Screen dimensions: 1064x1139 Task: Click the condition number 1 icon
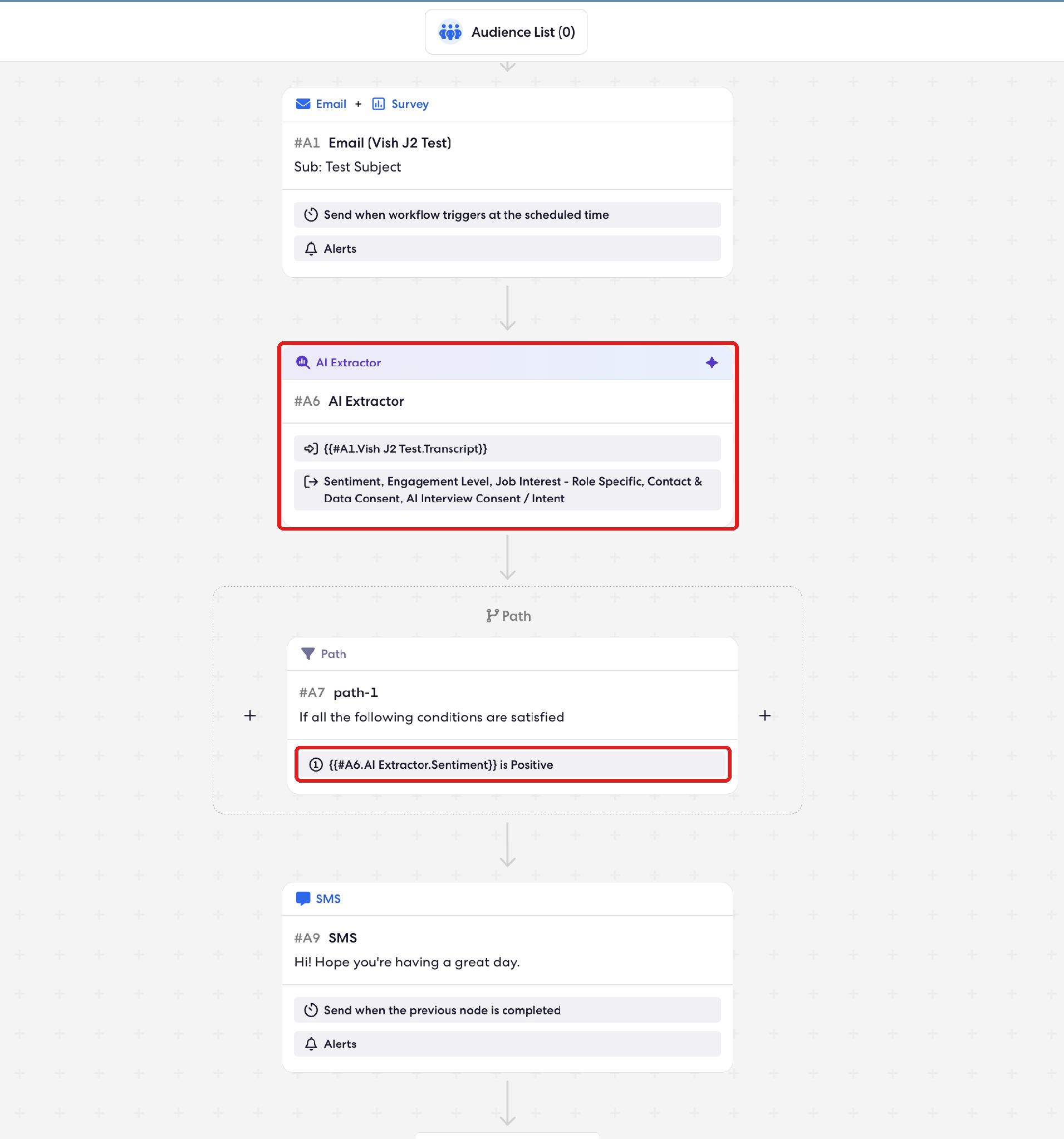tap(316, 765)
